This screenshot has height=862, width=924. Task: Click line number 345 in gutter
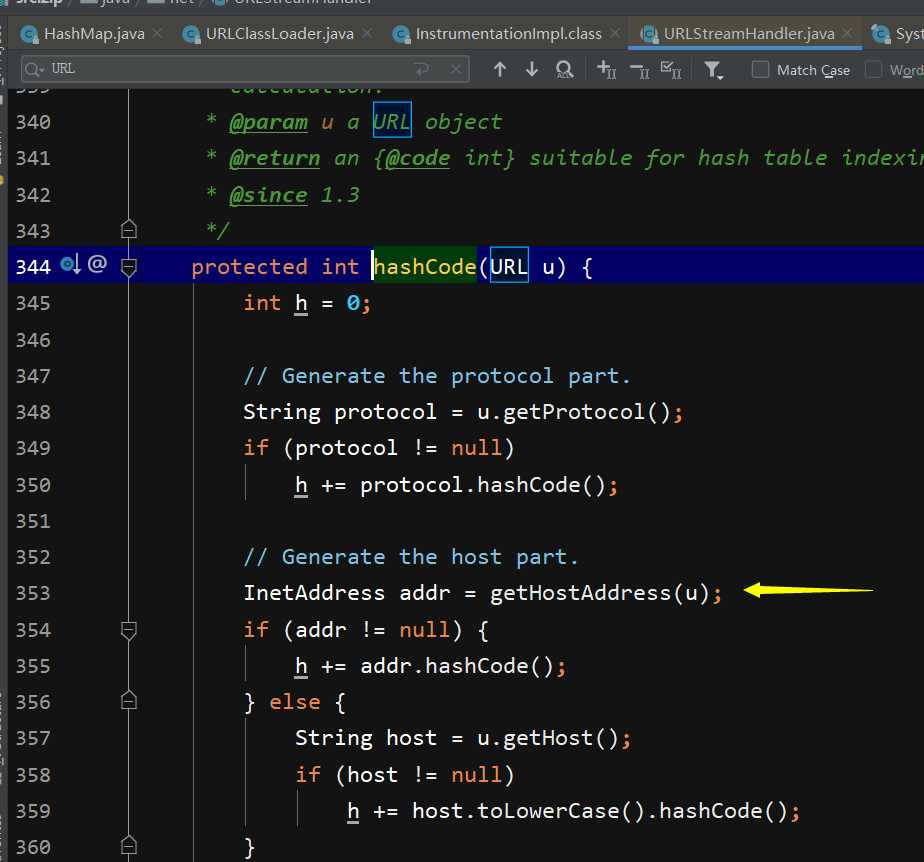click(33, 303)
